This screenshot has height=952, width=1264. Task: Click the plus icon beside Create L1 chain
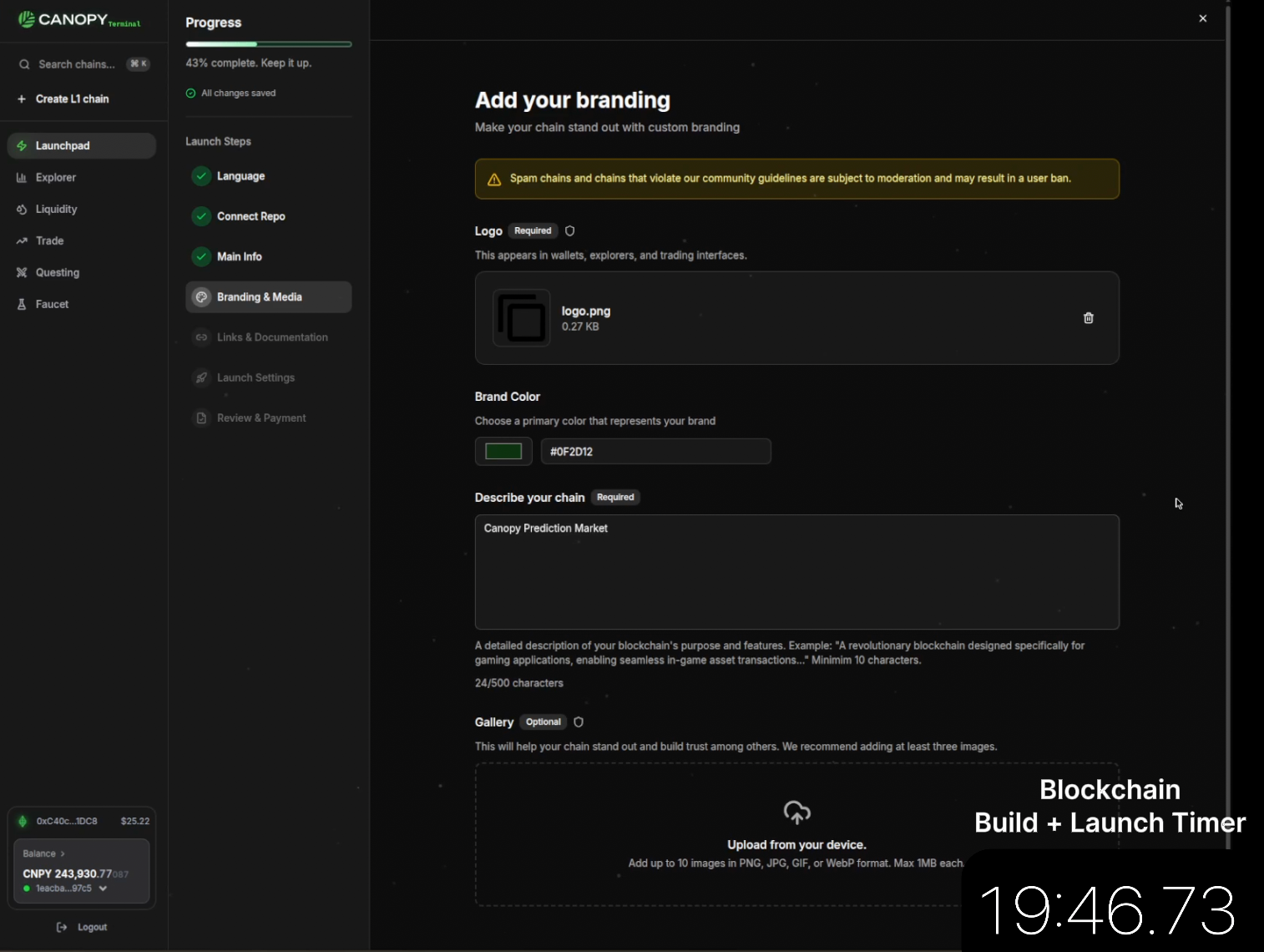(22, 99)
